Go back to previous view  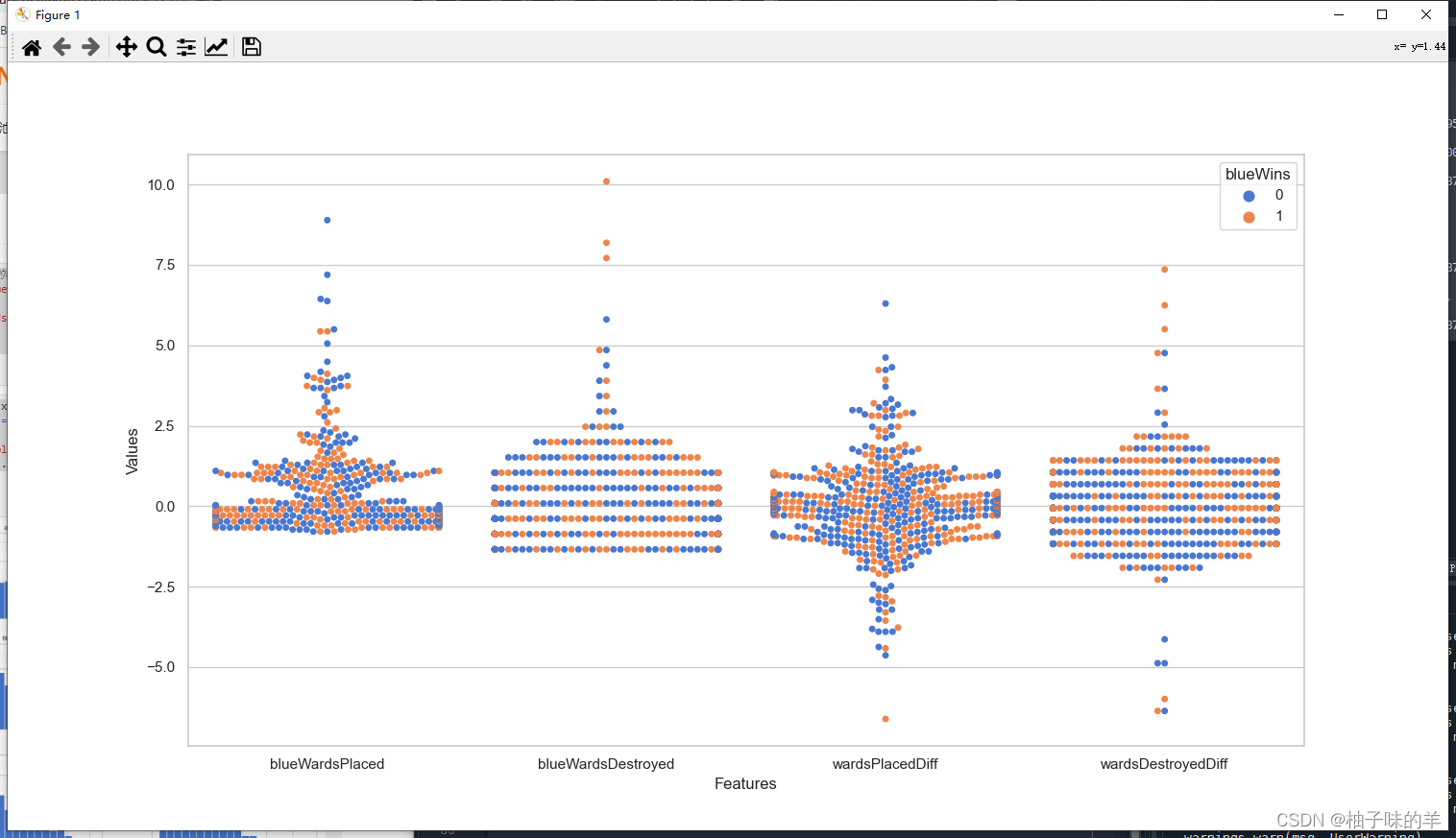(x=61, y=47)
